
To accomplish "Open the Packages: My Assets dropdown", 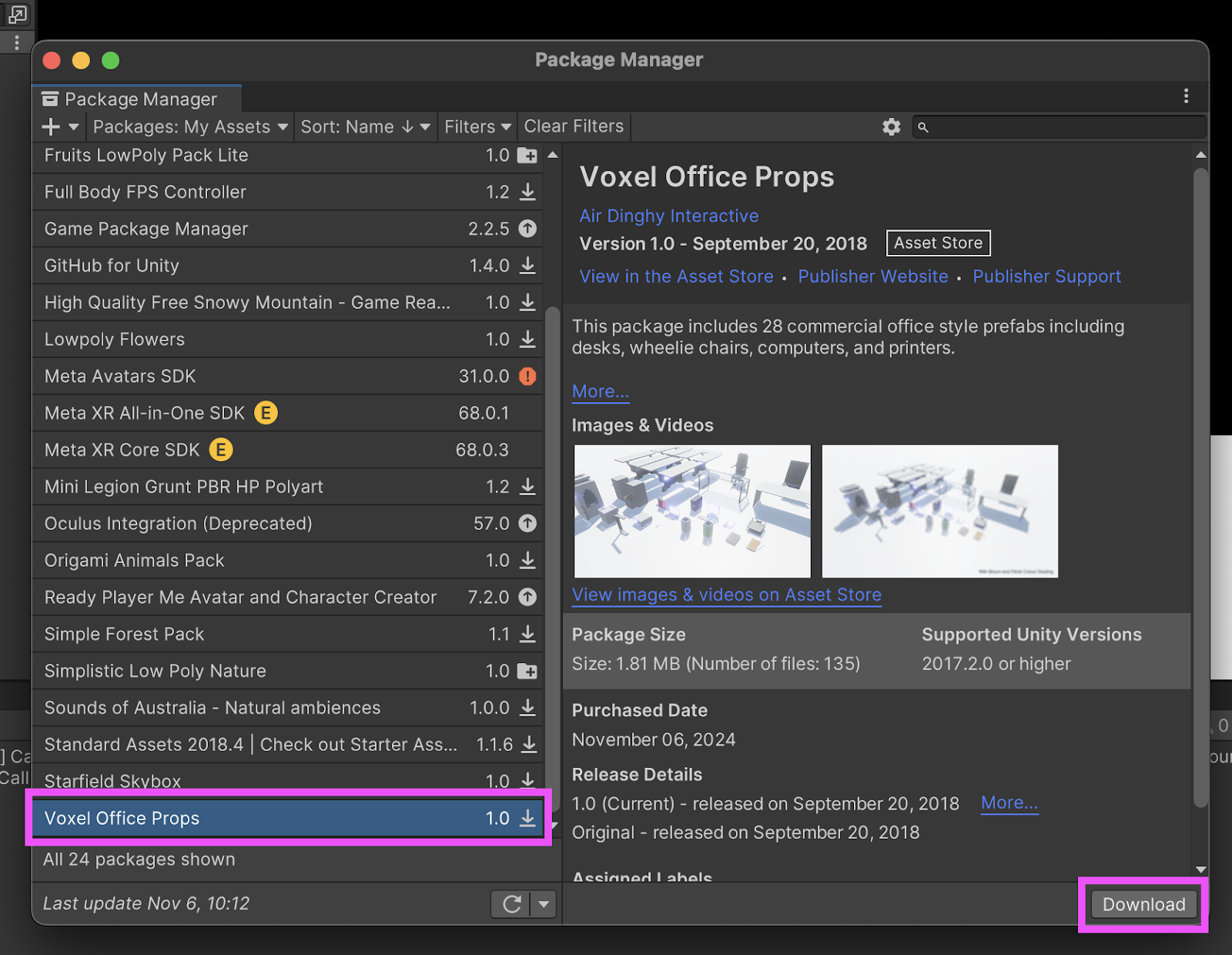I will [x=190, y=127].
